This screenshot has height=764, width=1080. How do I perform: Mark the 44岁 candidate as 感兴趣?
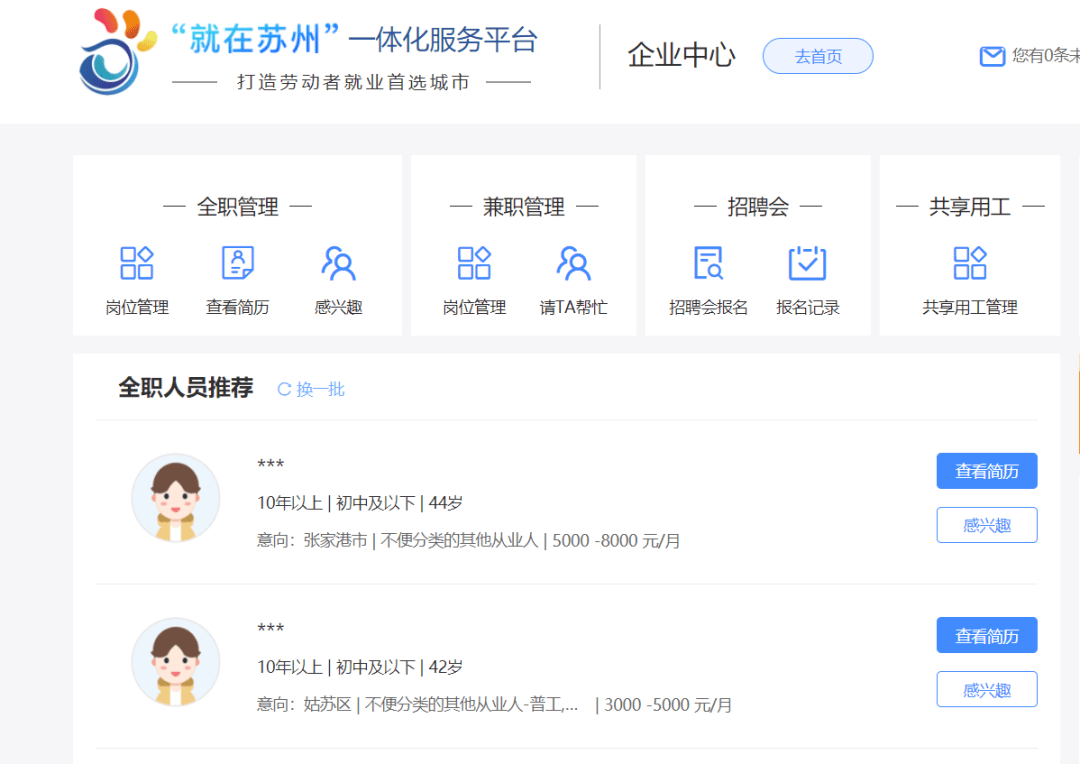986,525
